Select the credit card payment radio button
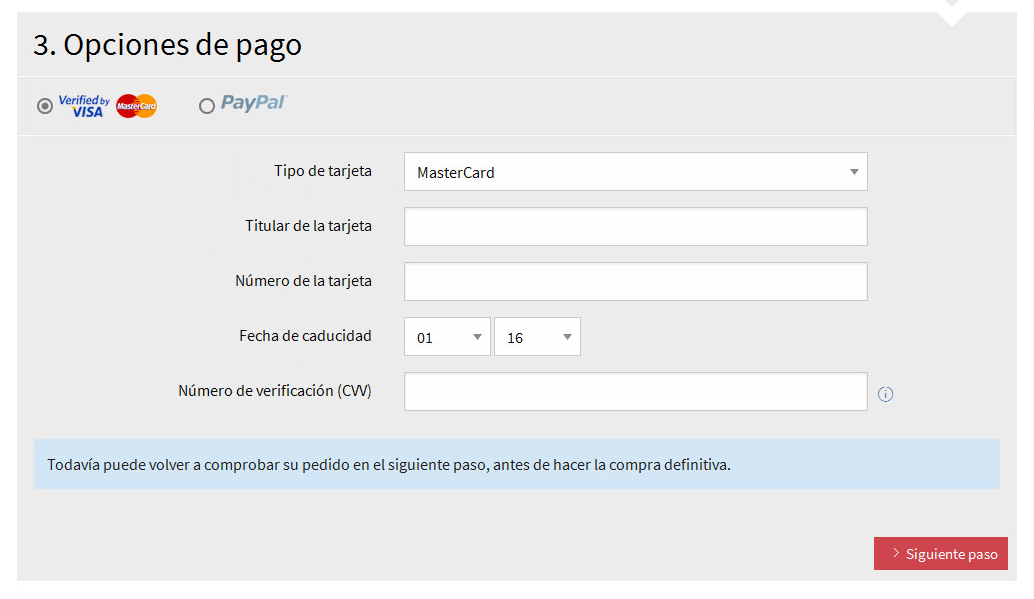Viewport: 1034px width, 599px height. [45, 106]
